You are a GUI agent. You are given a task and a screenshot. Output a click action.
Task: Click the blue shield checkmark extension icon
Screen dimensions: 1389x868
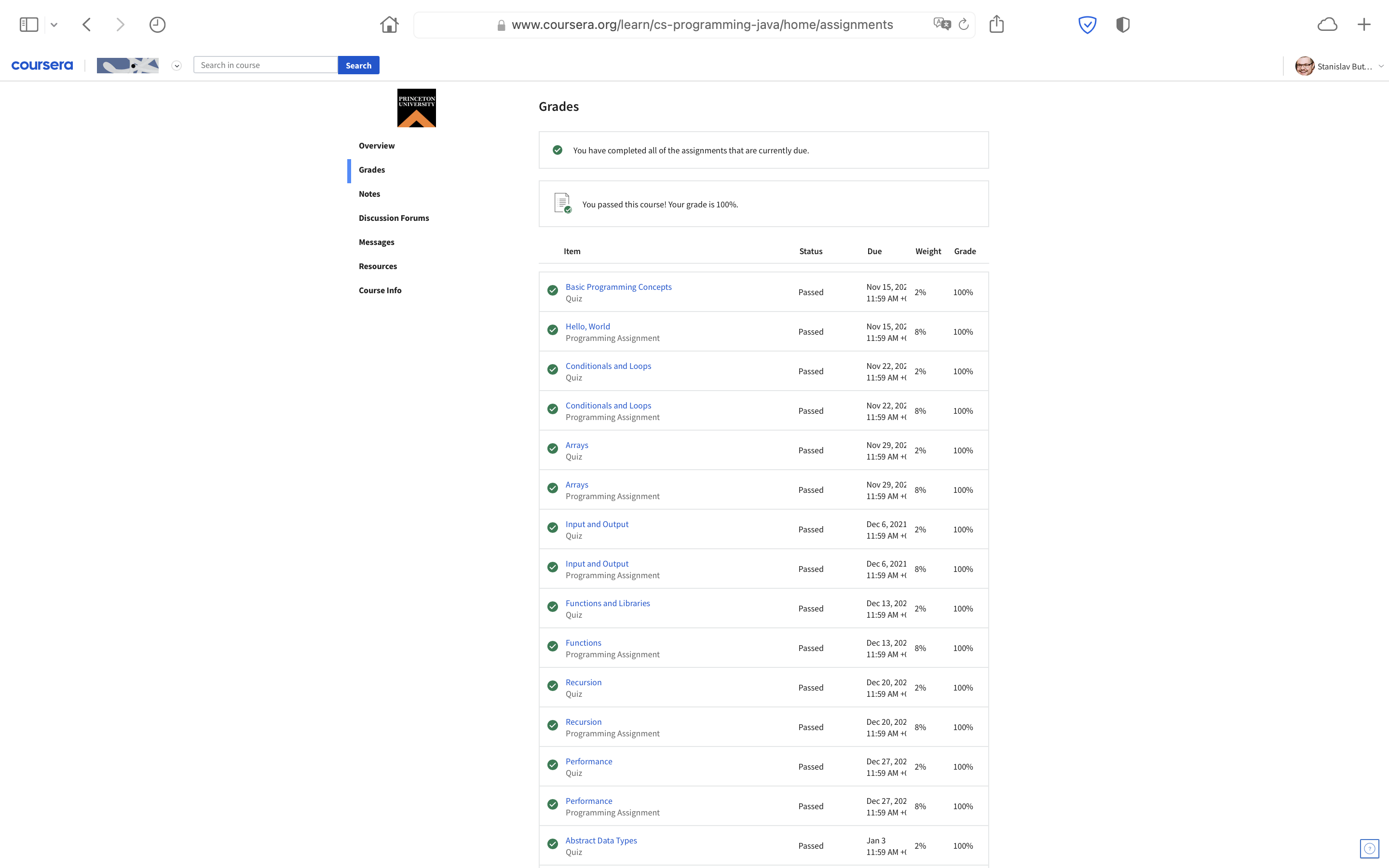coord(1087,25)
